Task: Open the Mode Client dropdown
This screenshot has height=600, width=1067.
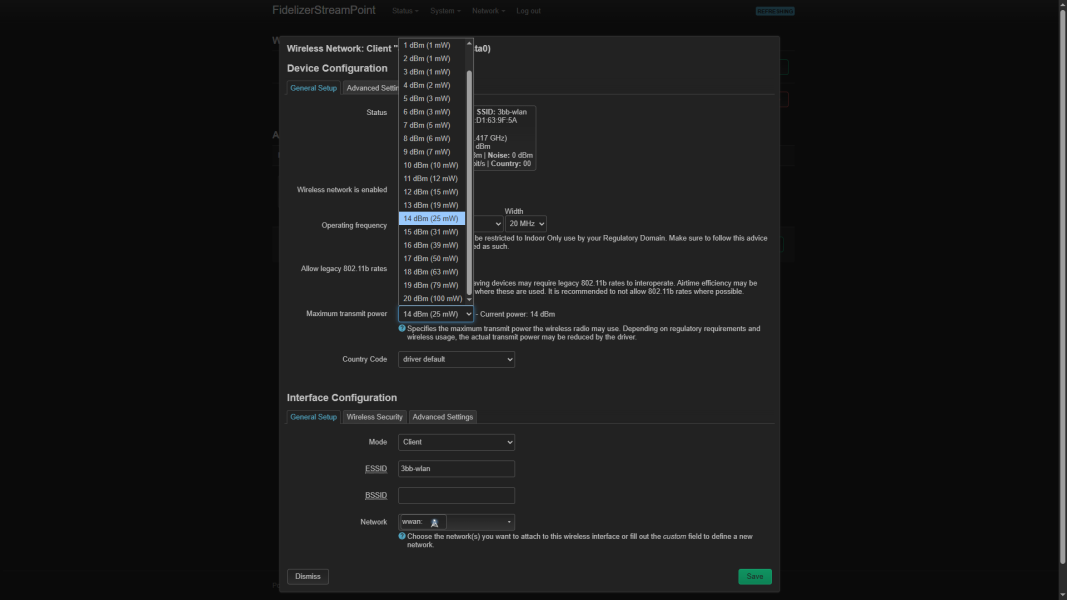Action: tap(456, 442)
